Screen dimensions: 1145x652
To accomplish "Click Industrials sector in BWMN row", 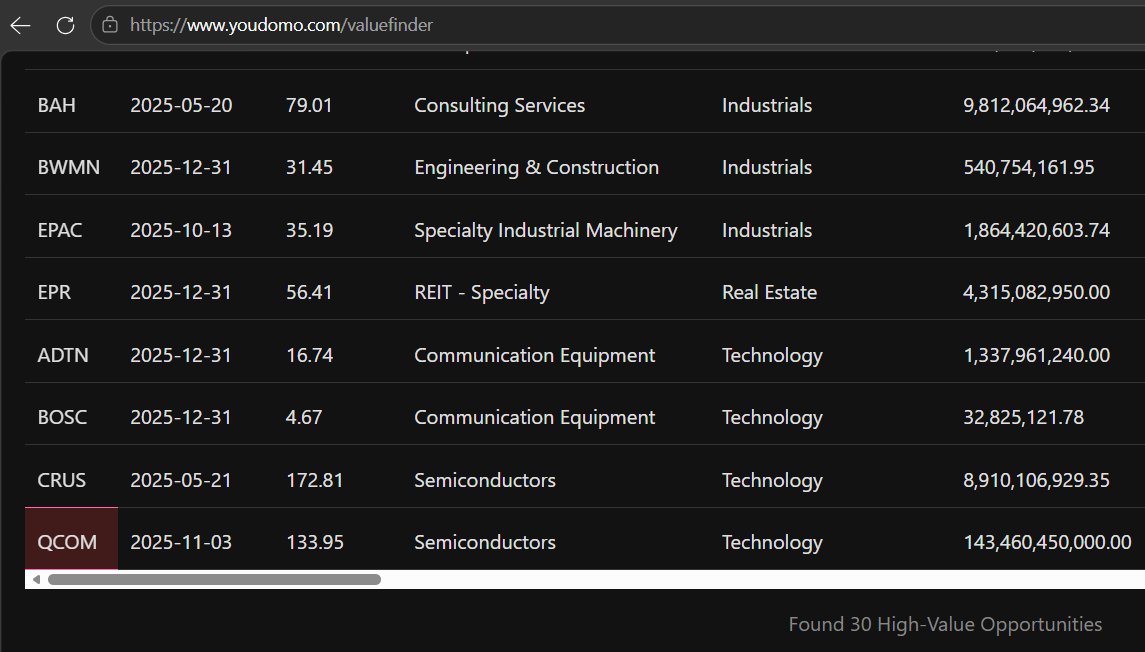I will [x=767, y=167].
